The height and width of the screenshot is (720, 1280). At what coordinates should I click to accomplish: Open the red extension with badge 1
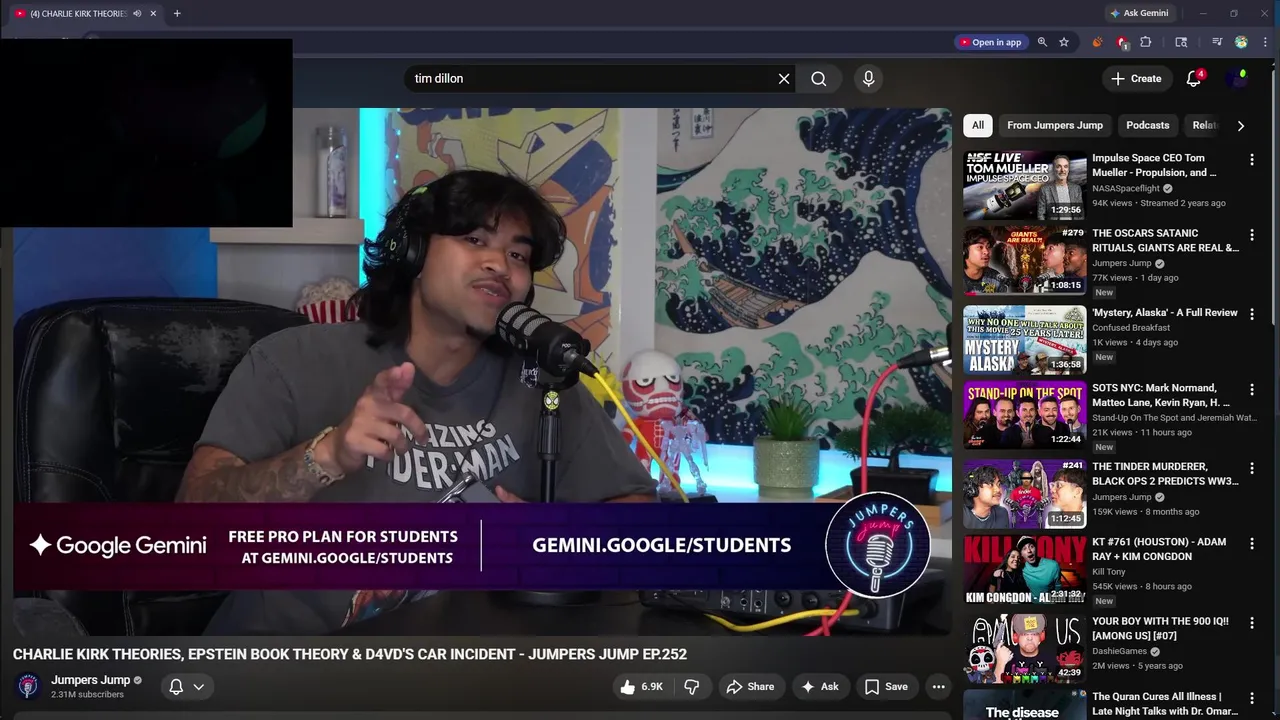point(1122,42)
